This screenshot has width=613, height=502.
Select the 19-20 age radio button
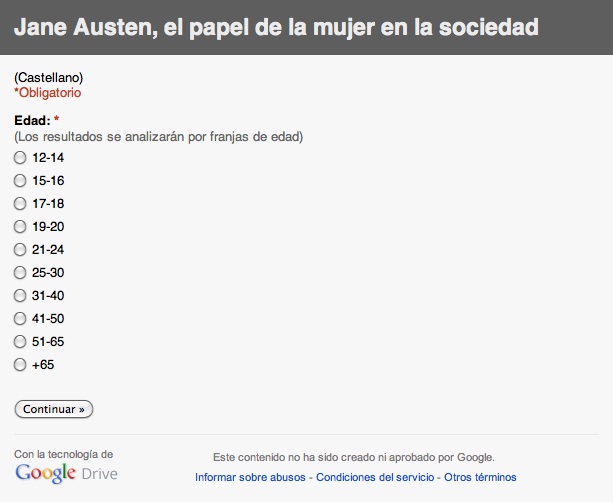click(x=20, y=227)
